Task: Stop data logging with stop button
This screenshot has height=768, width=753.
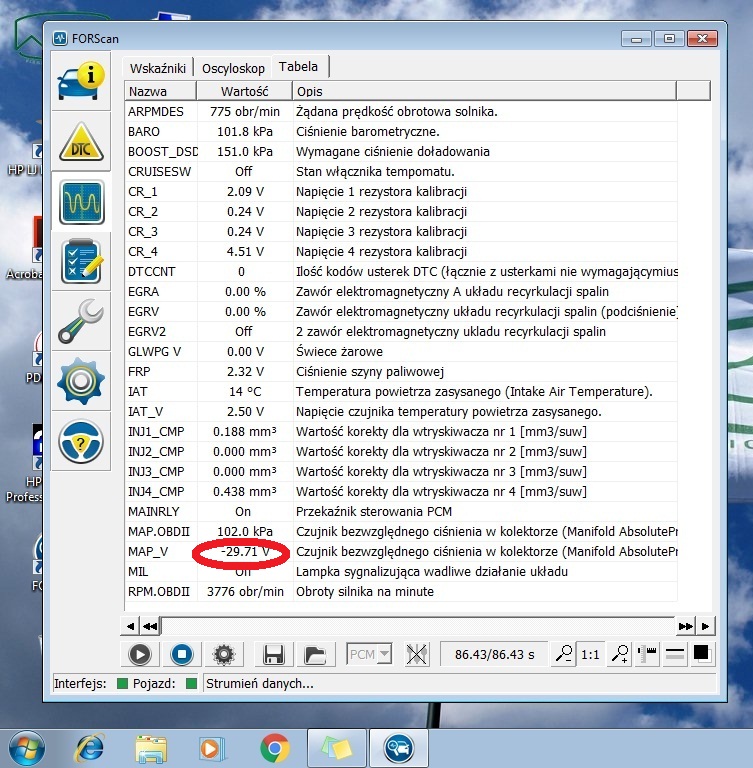Action: pyautogui.click(x=181, y=655)
